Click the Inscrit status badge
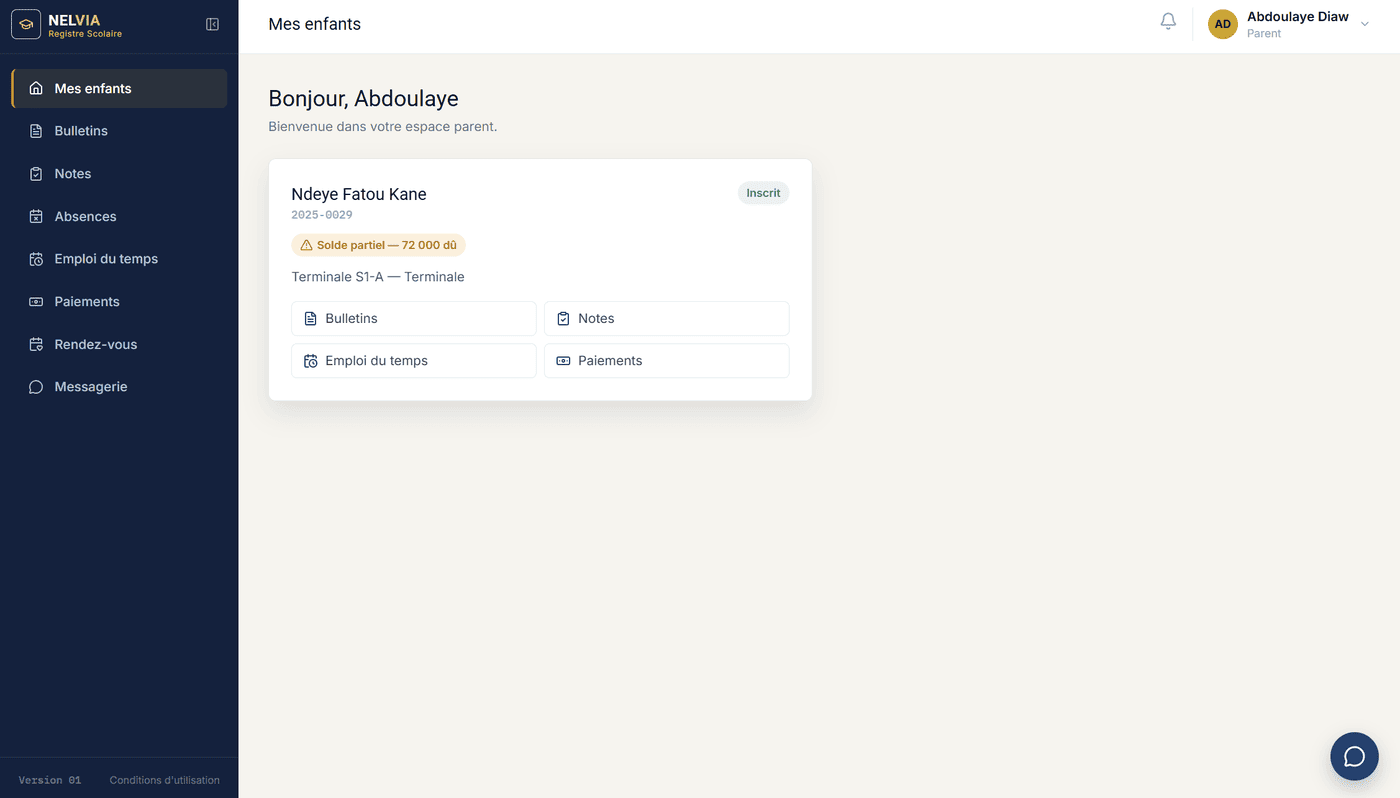The image size is (1400, 798). click(x=763, y=193)
